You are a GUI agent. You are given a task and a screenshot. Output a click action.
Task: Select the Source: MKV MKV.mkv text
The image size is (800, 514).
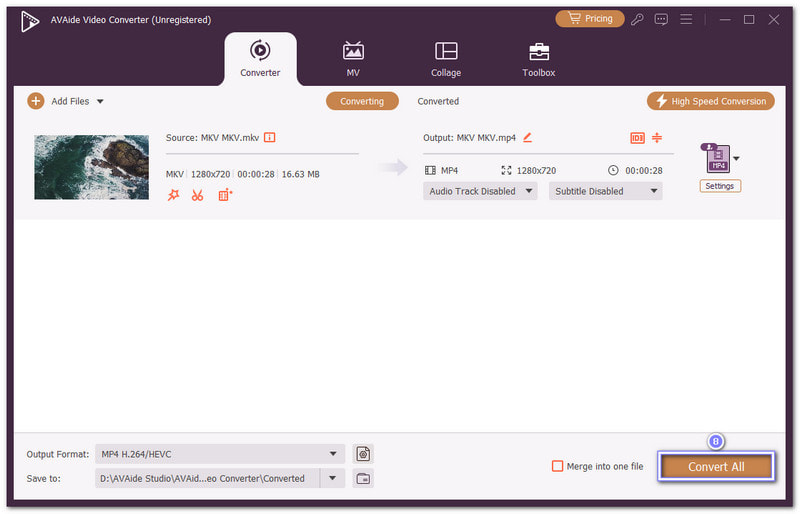coord(212,138)
